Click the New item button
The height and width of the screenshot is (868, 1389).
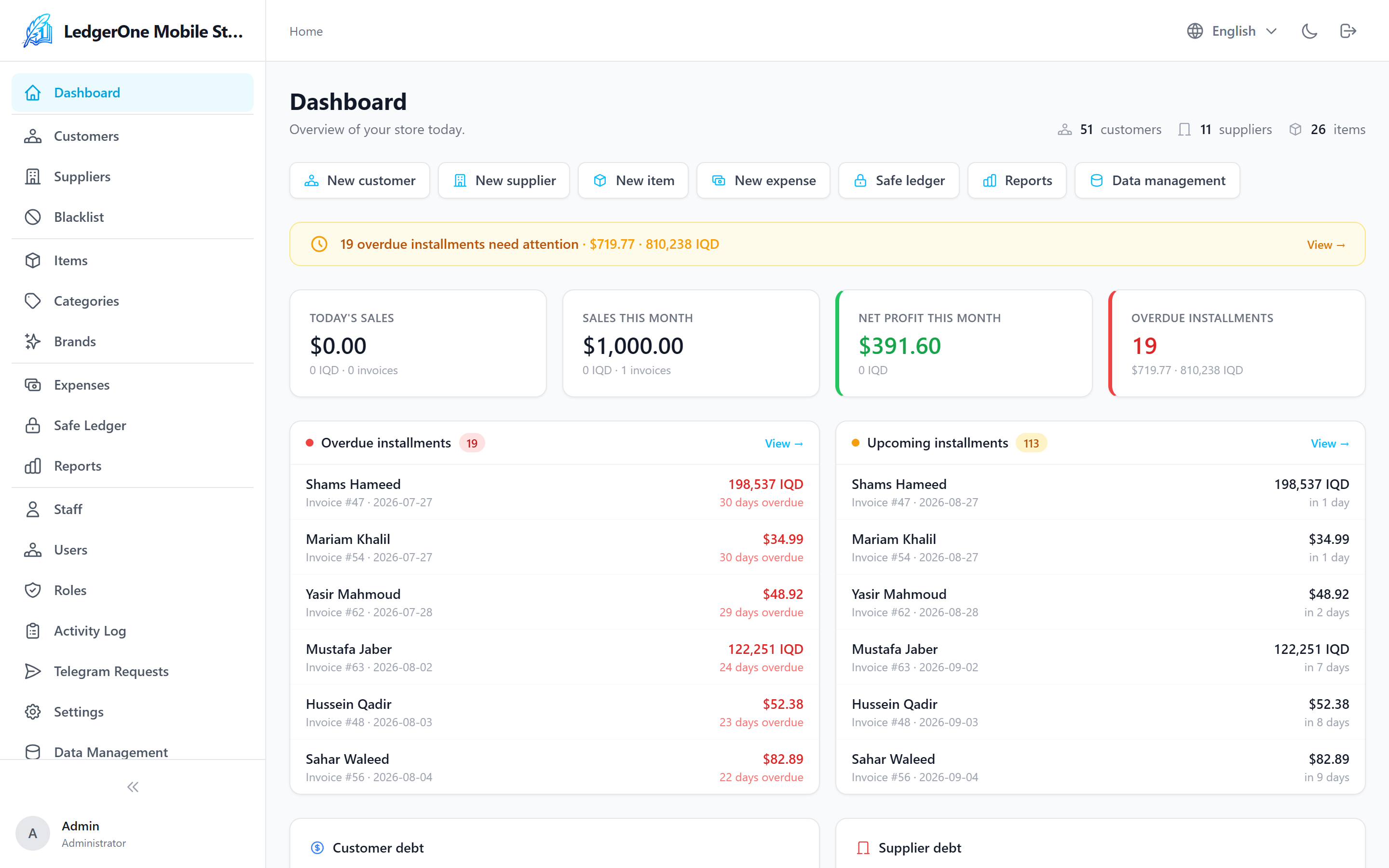coord(633,180)
